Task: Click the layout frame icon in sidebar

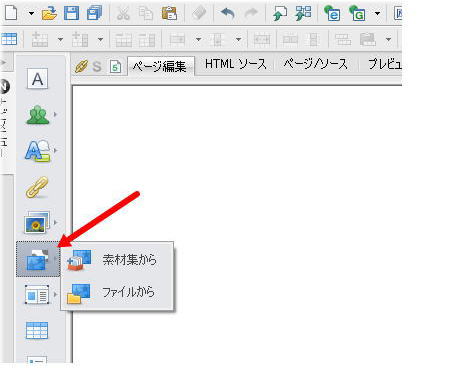Action: tap(37, 294)
